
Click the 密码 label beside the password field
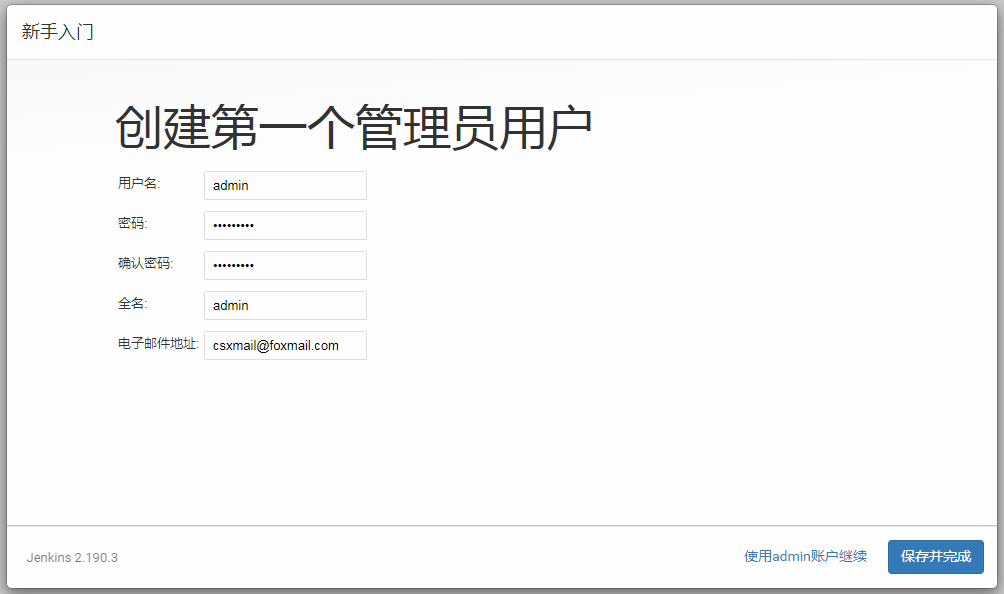pyautogui.click(x=132, y=224)
